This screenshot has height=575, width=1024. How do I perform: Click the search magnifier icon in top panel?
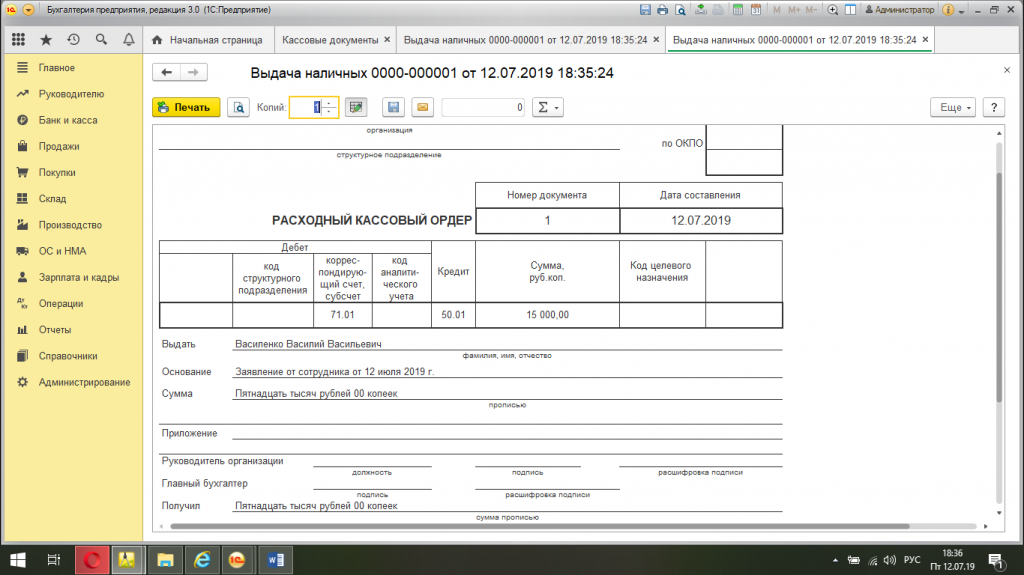pos(101,40)
